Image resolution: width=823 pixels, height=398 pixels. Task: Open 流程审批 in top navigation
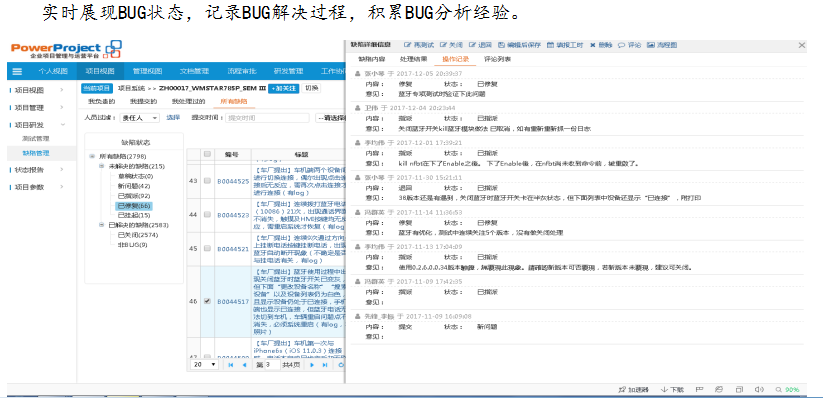[x=242, y=72]
